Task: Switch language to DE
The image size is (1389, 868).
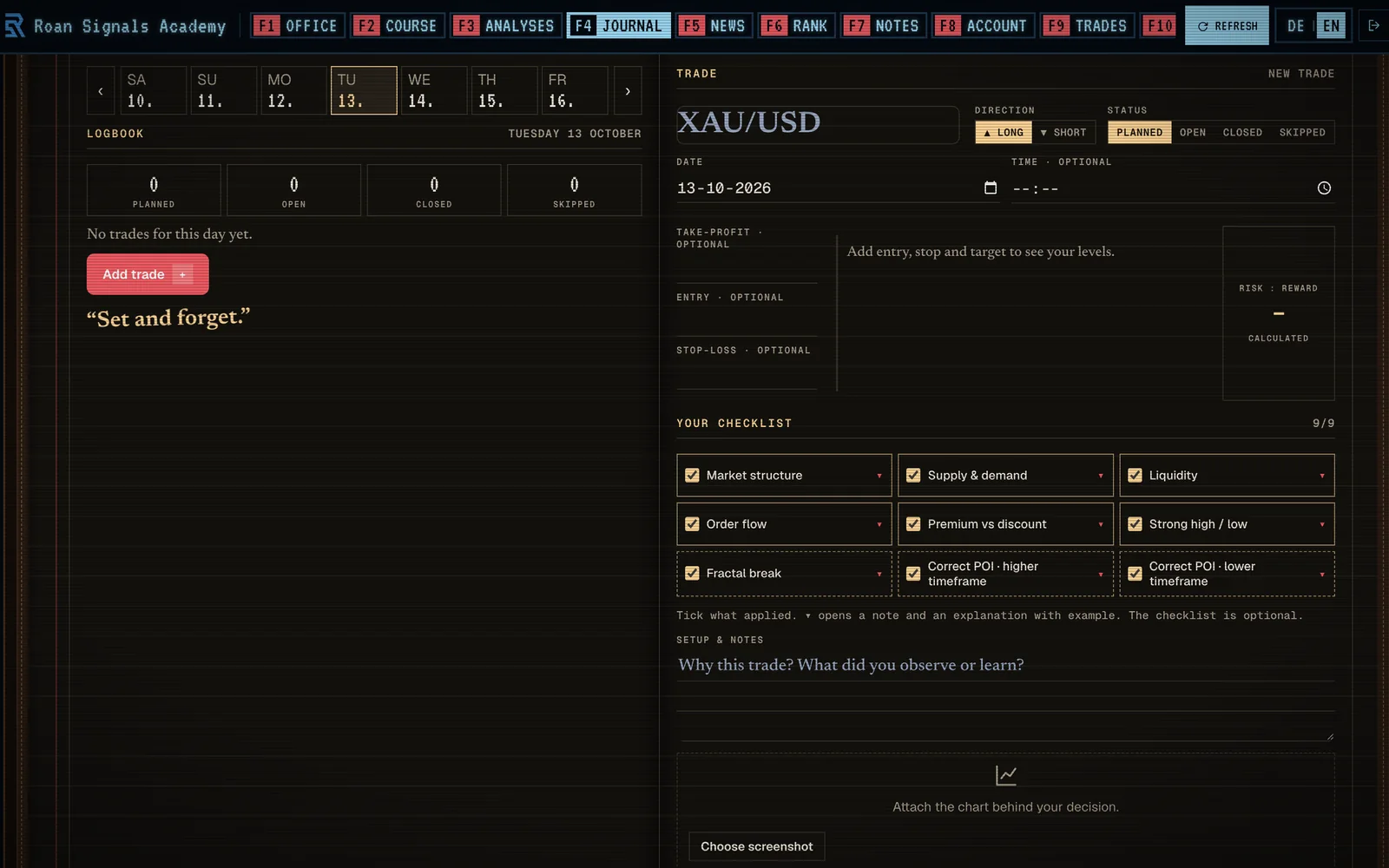Action: click(1295, 26)
